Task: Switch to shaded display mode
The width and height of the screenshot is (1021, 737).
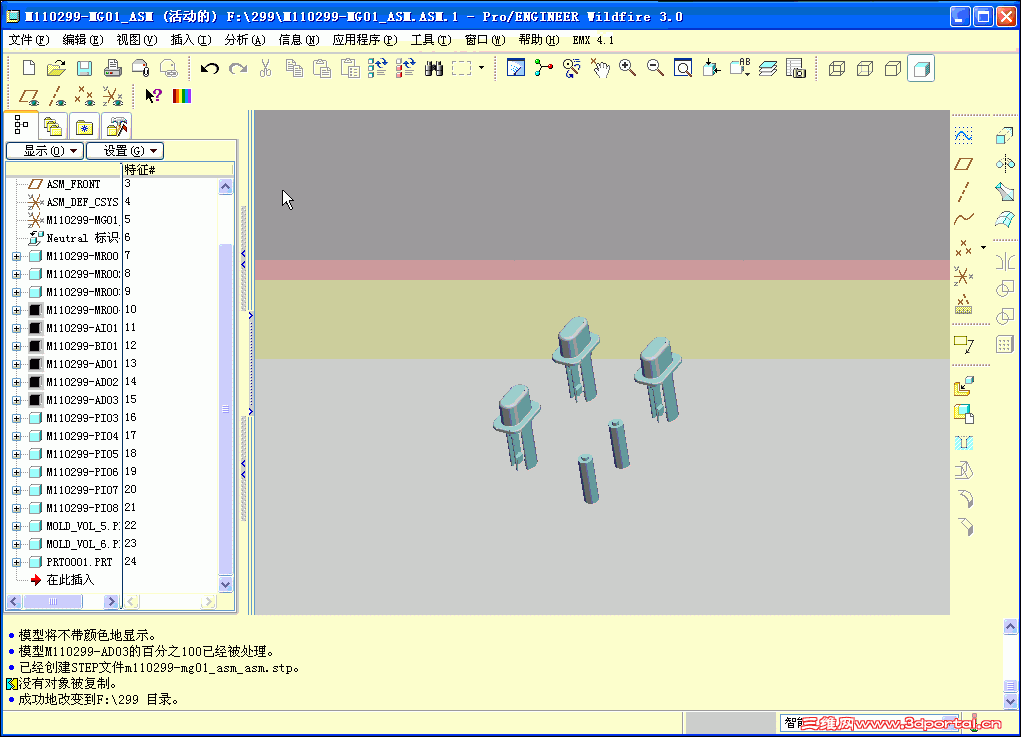Action: (921, 68)
